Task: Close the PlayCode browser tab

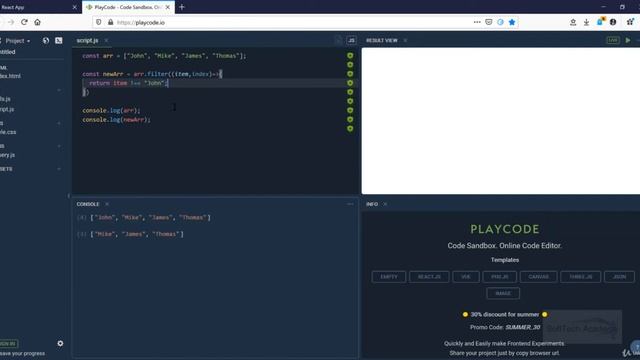Action: [168, 7]
